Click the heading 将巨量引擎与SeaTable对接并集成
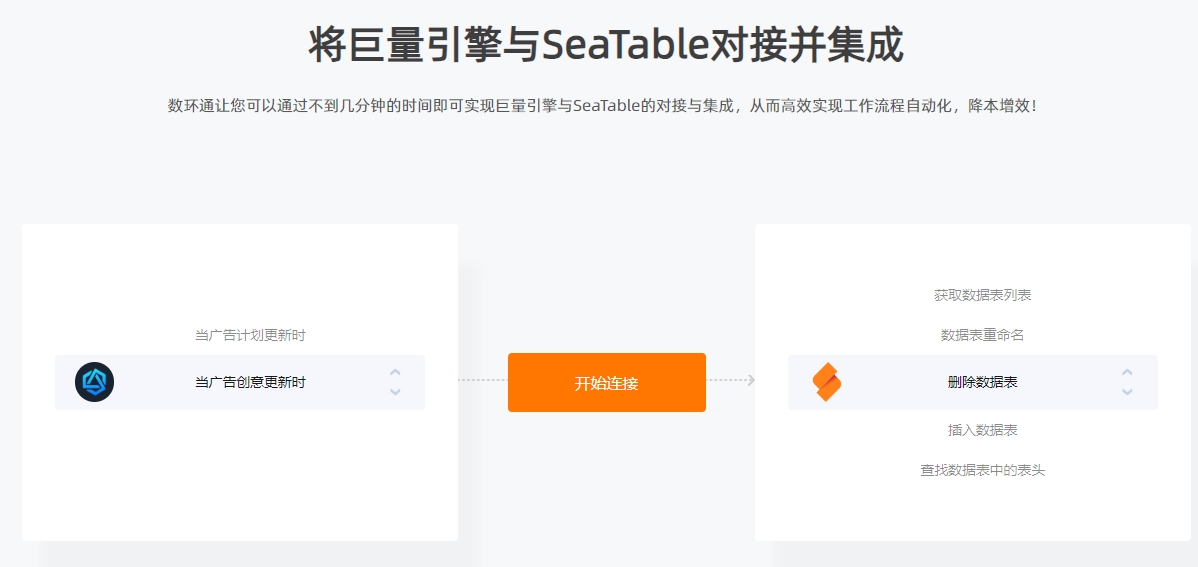Viewport: 1198px width, 567px height. 607,44
